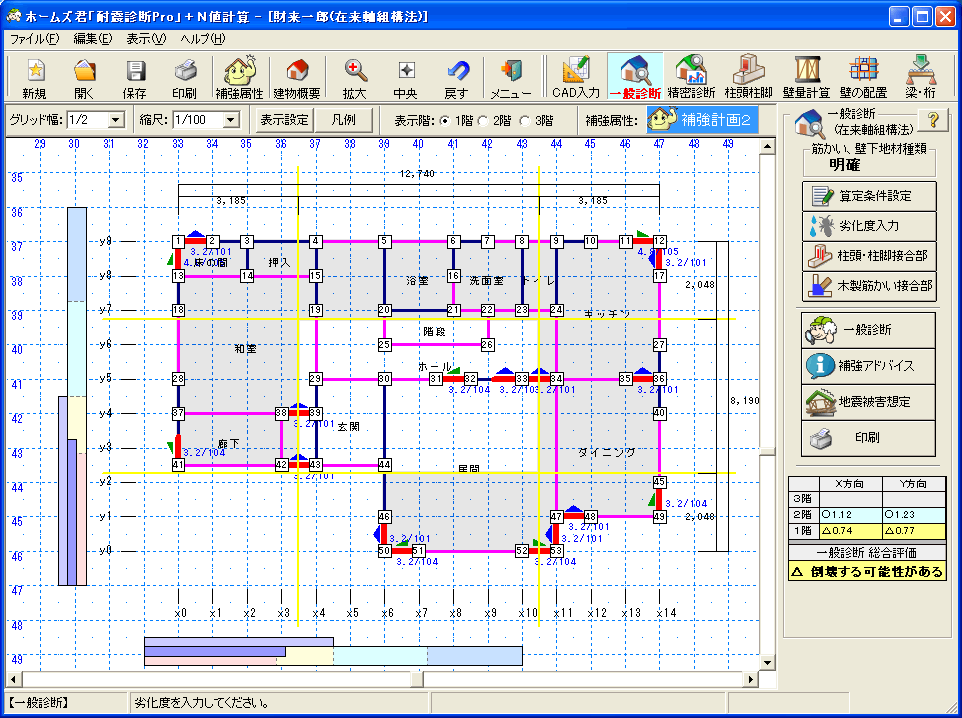Click the 建物概要 house icon
Screen dimensions: 962x718
click(x=296, y=78)
